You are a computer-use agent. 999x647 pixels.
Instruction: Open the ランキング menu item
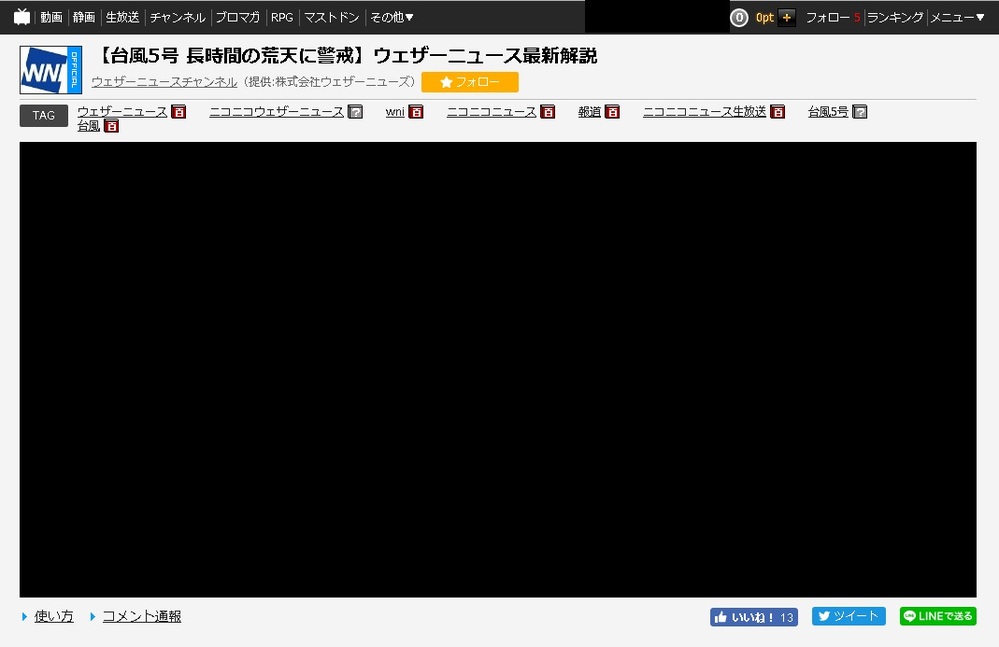(x=895, y=17)
